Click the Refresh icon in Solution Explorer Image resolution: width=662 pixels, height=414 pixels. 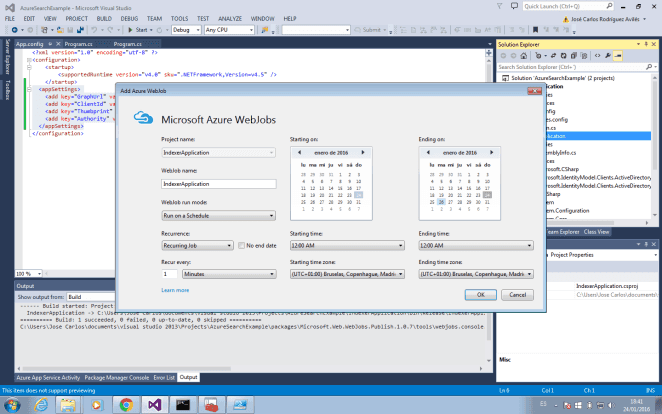pyautogui.click(x=563, y=56)
